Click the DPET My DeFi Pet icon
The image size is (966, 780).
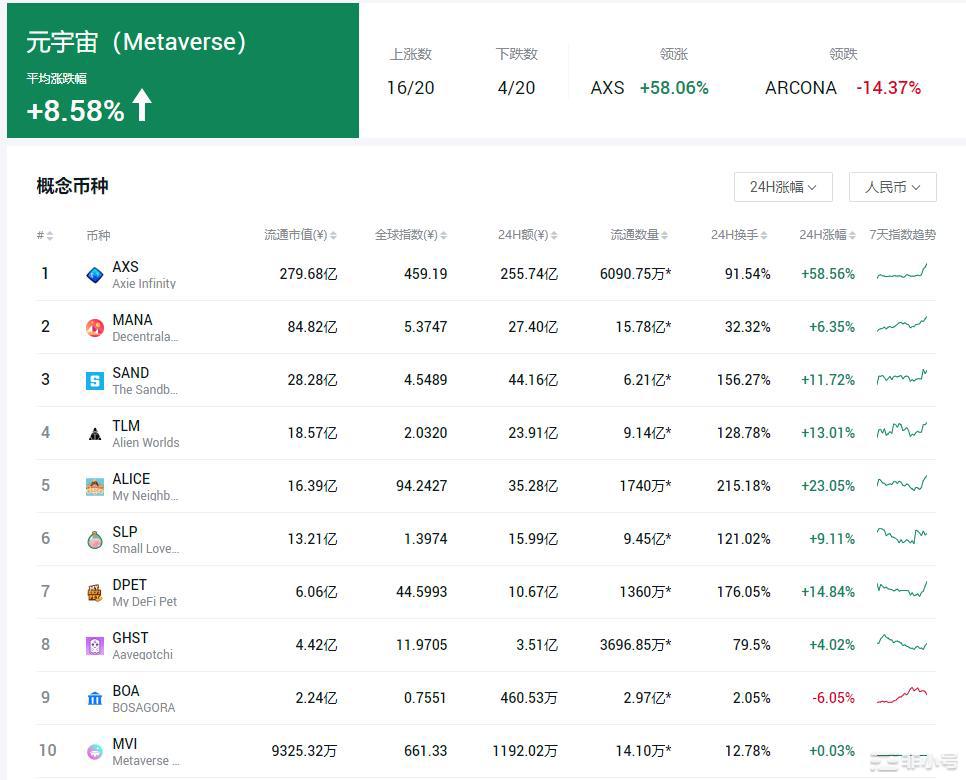click(95, 593)
